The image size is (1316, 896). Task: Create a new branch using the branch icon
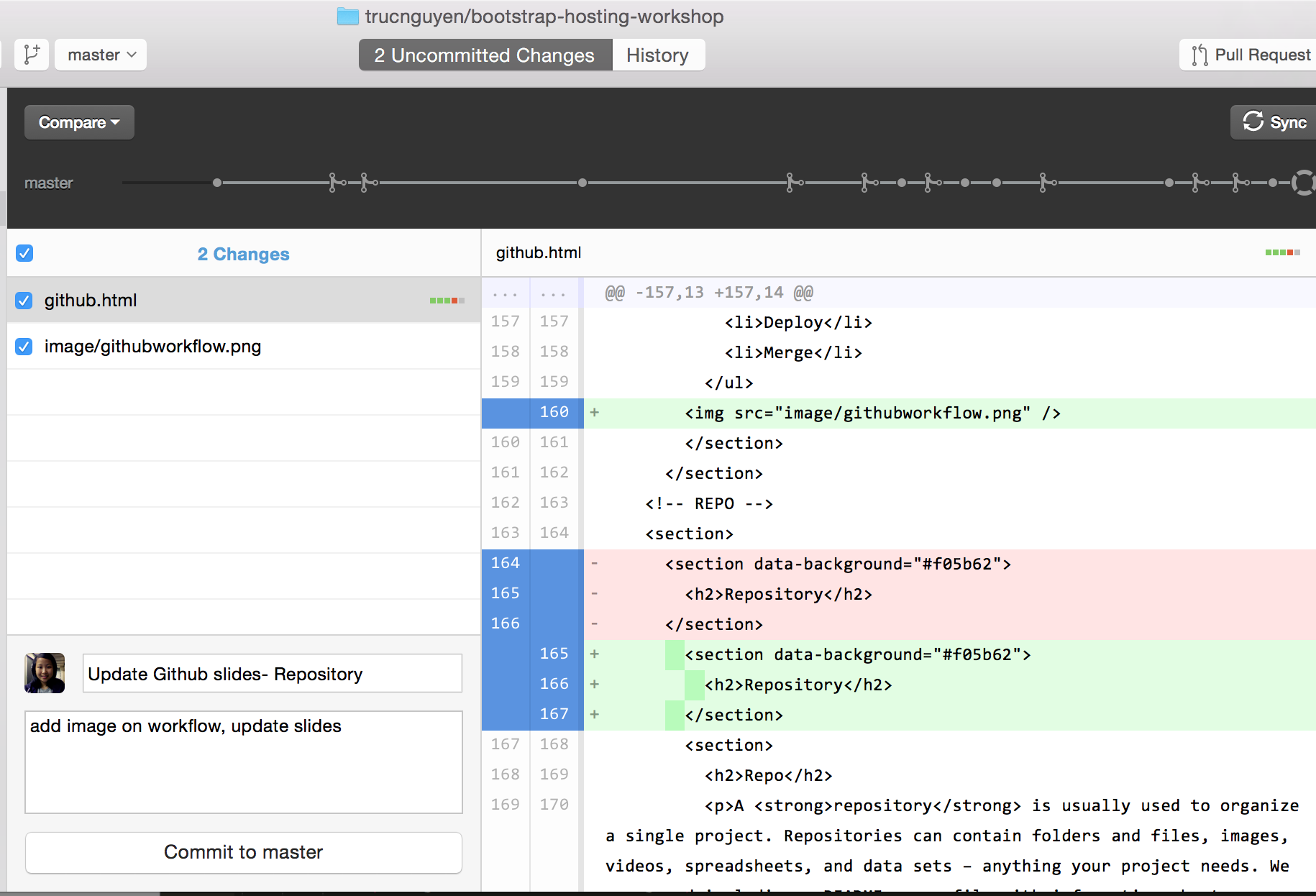[31, 54]
